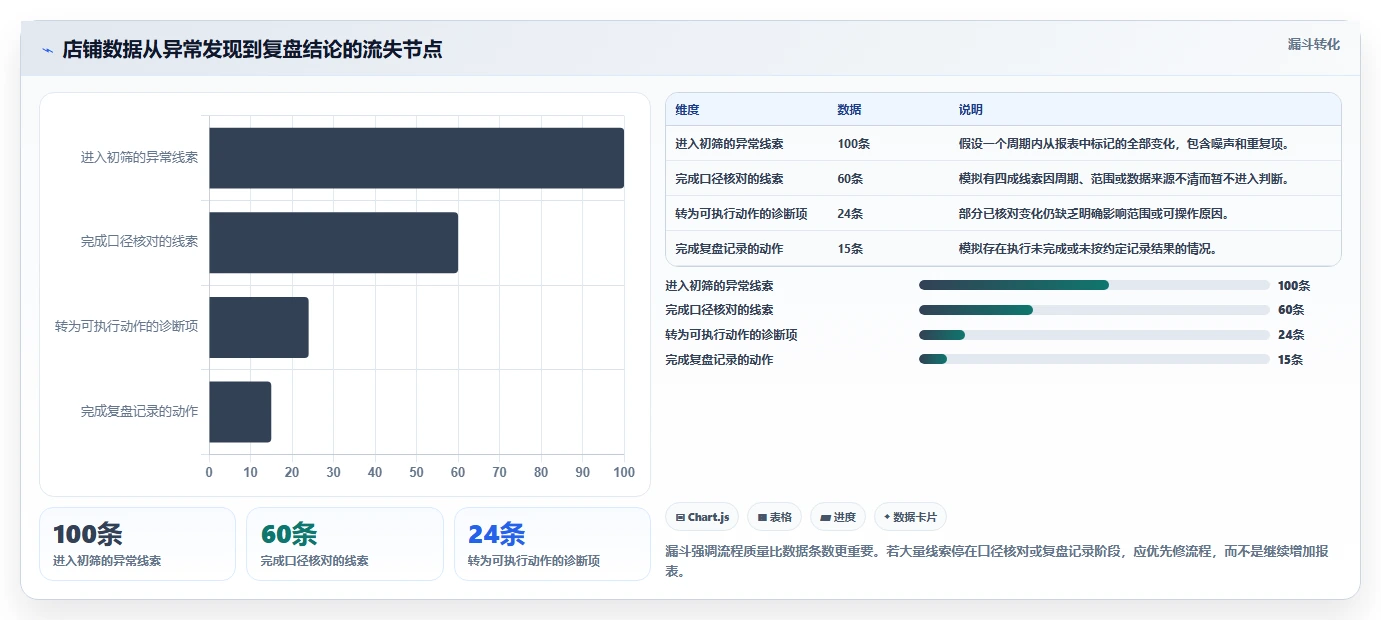Select description starting 假设一个周期内
The width and height of the screenshot is (1381, 620).
pyautogui.click(x=1125, y=144)
